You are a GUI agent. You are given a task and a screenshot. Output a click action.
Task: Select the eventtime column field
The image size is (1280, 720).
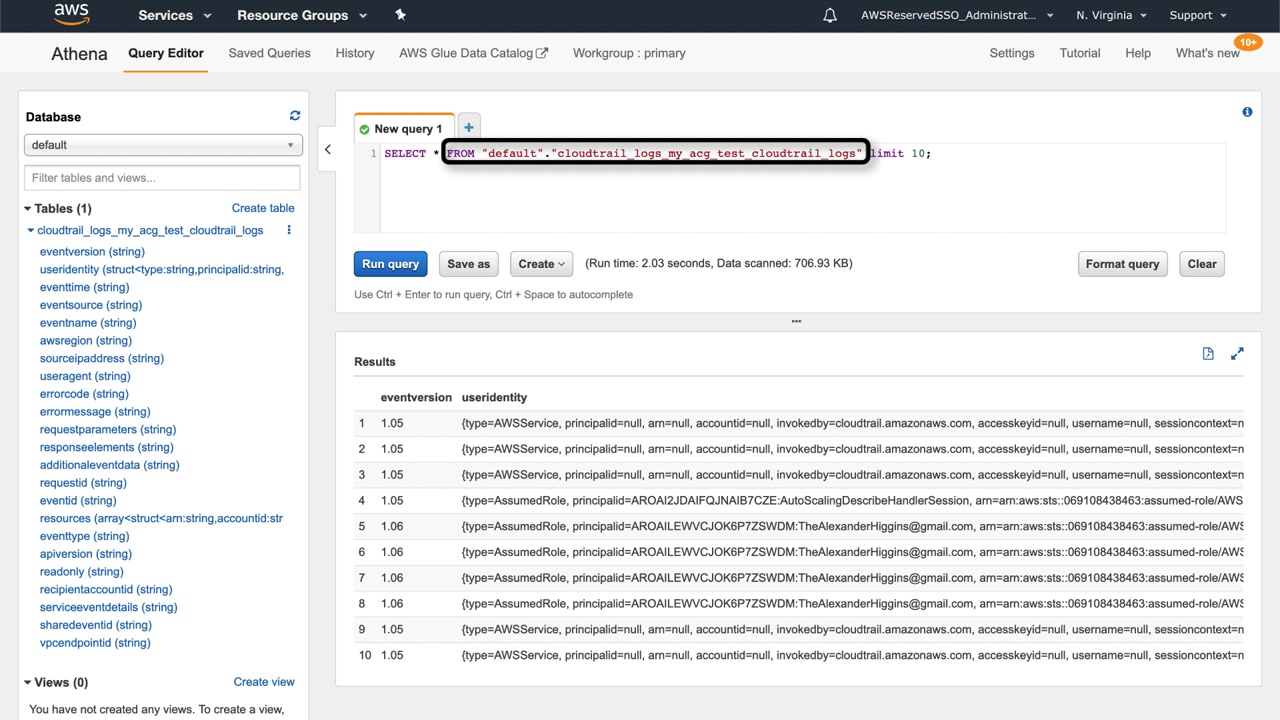(x=85, y=288)
